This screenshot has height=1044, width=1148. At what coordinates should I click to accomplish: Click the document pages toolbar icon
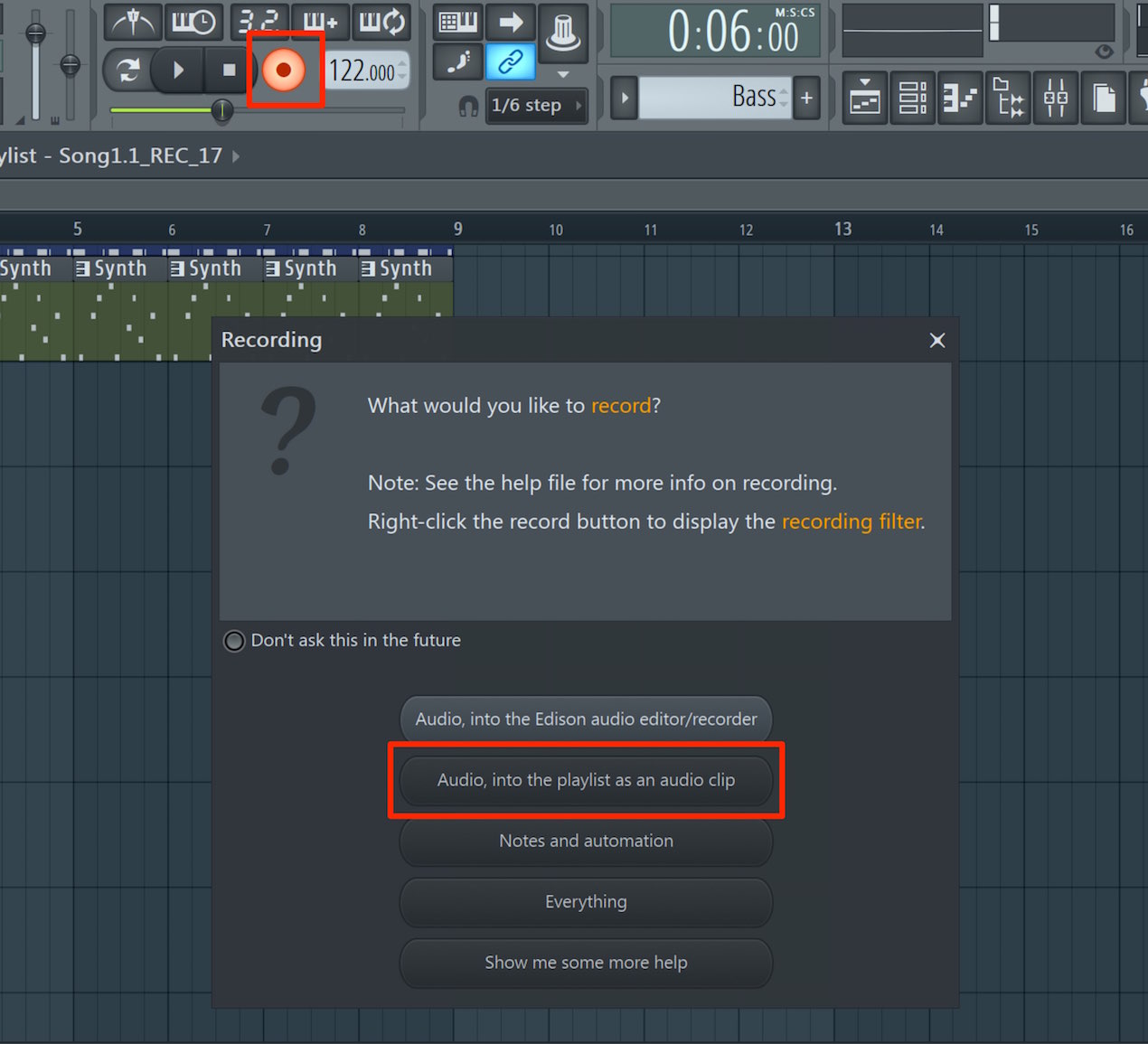1103,98
